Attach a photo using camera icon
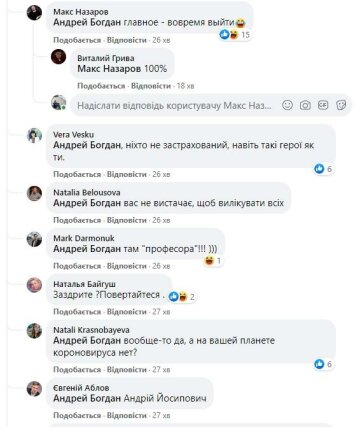The height and width of the screenshot is (427, 360). [305, 105]
